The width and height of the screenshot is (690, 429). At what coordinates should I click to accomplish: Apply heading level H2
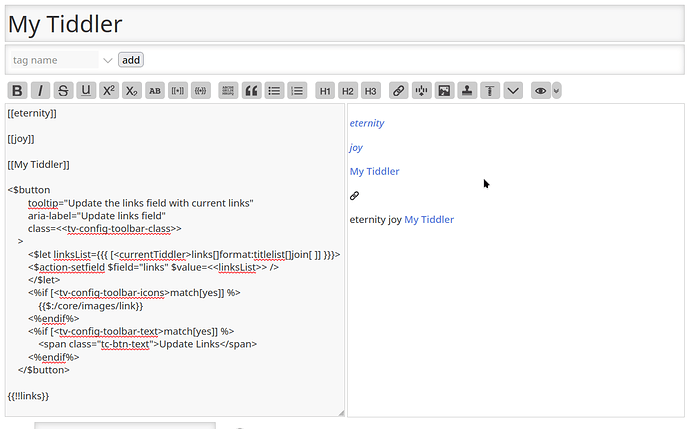(x=348, y=91)
